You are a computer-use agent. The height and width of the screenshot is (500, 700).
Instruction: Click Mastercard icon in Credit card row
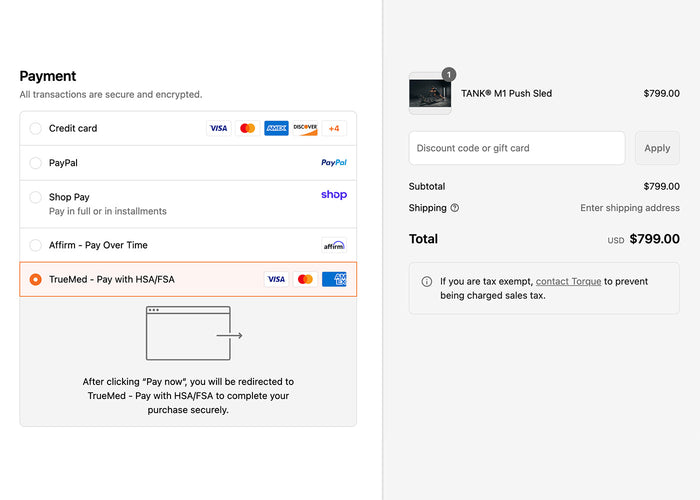(x=247, y=129)
